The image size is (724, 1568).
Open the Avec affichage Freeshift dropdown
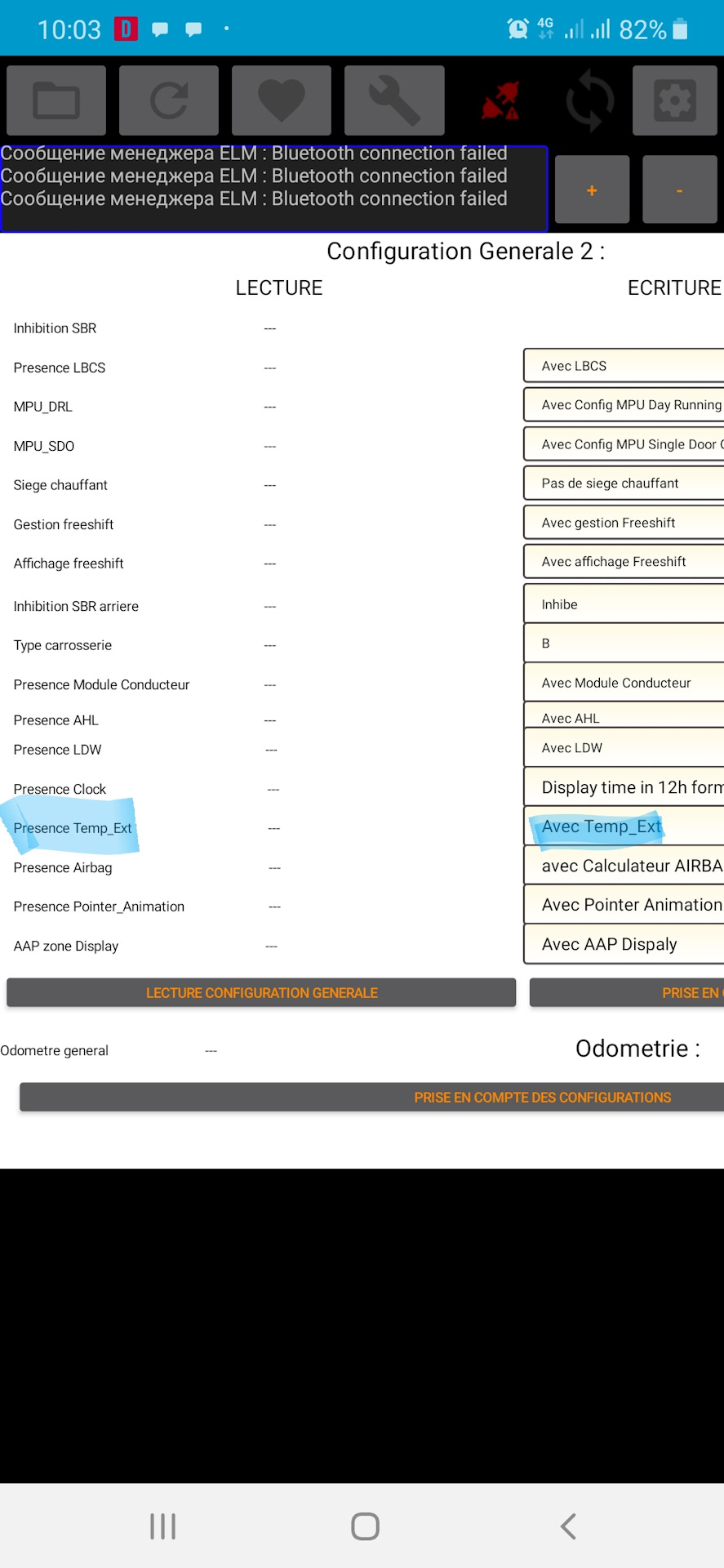pyautogui.click(x=624, y=562)
